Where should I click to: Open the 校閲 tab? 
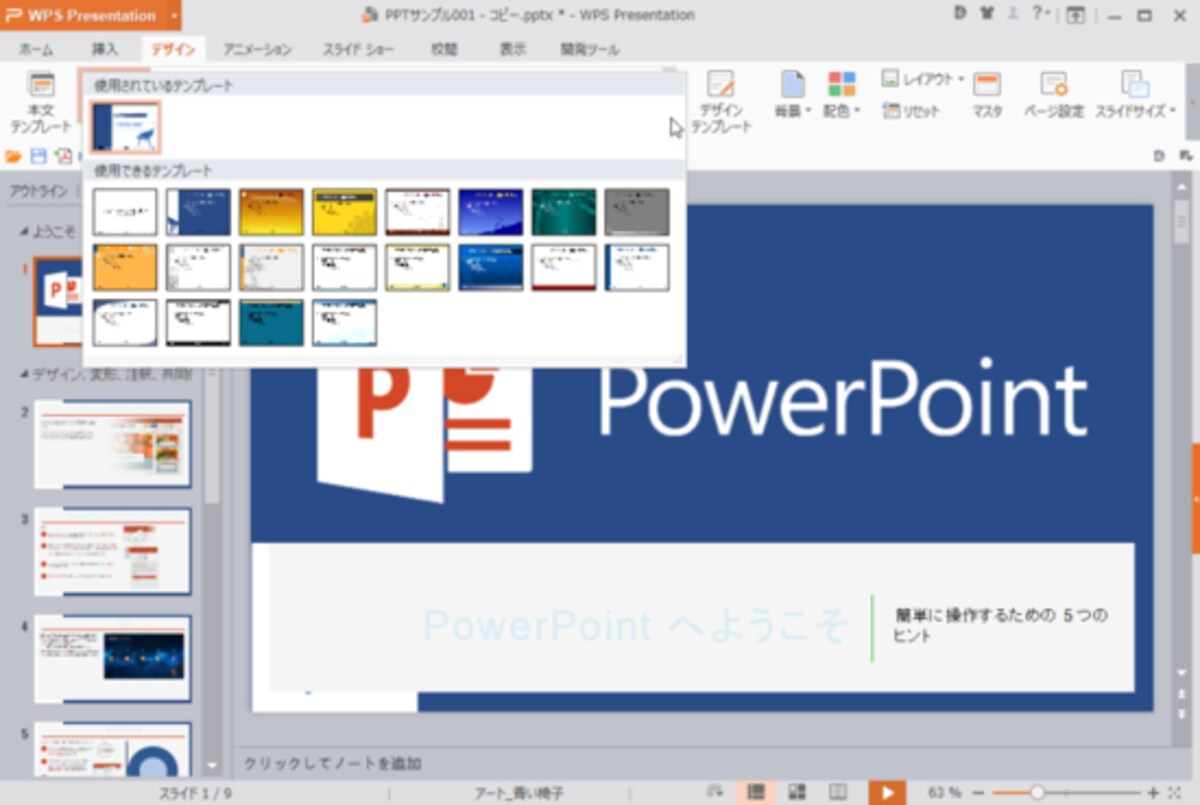[445, 49]
